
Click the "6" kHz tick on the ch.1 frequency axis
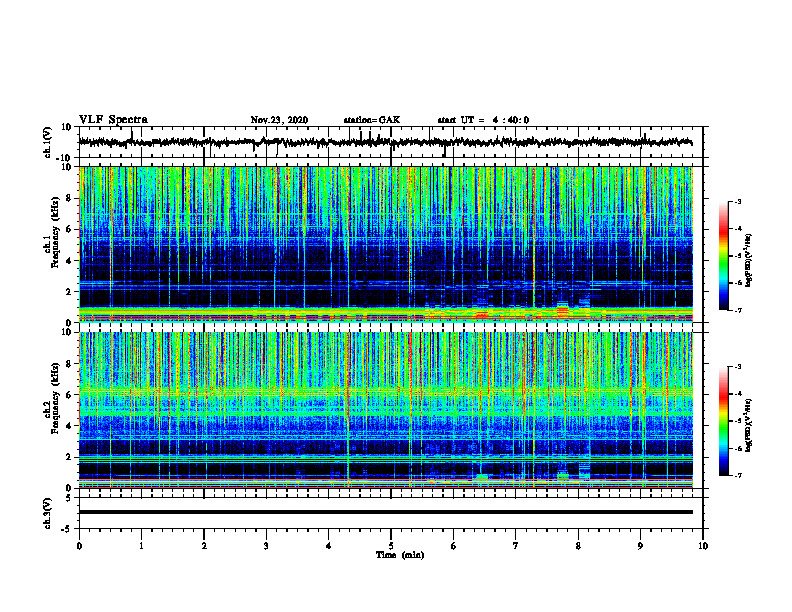click(x=69, y=229)
